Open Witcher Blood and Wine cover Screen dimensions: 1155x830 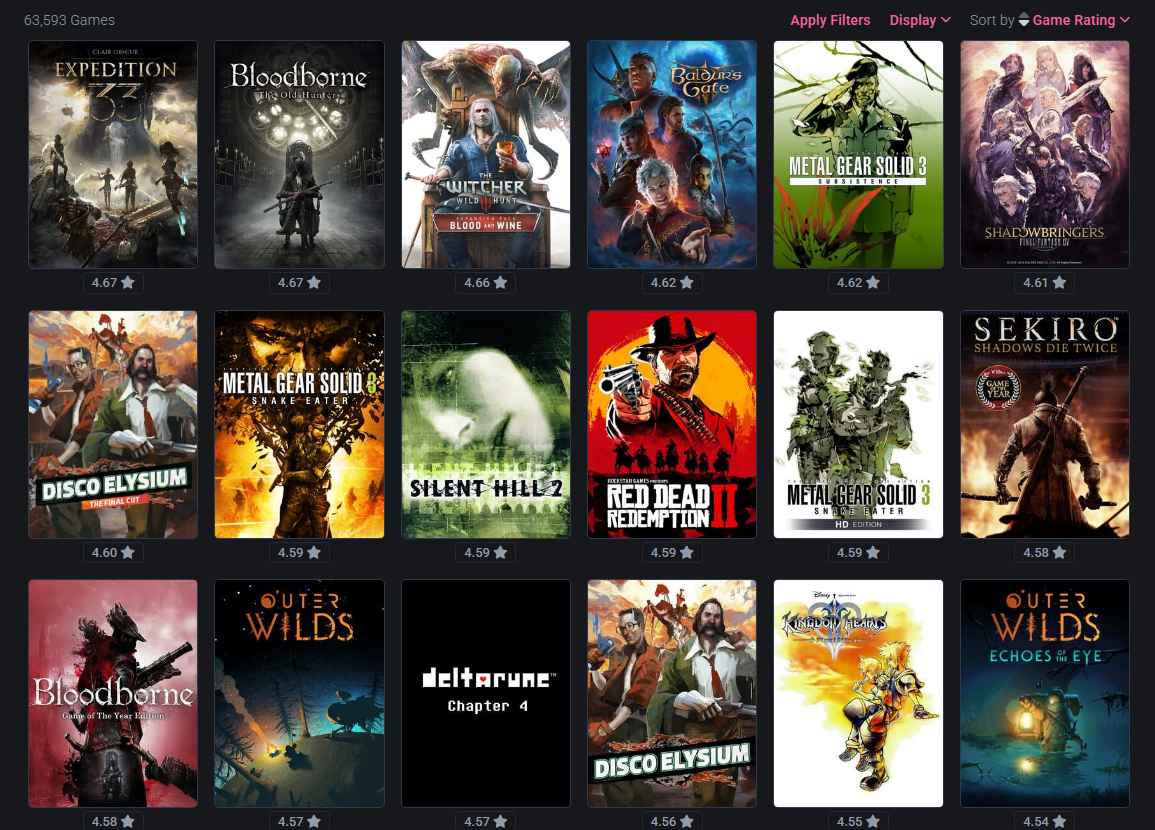pyautogui.click(x=485, y=155)
